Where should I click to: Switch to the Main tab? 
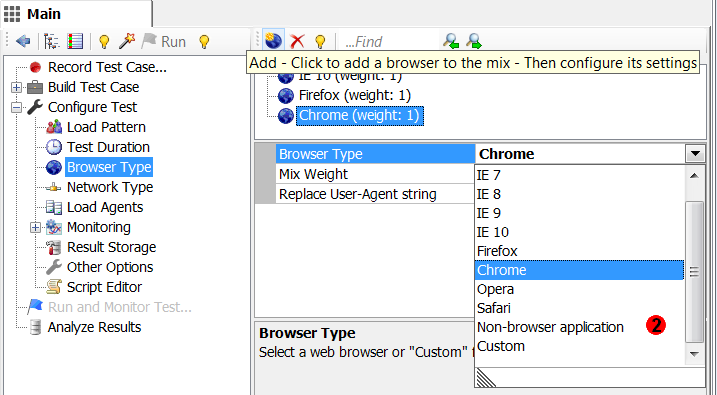coord(76,14)
